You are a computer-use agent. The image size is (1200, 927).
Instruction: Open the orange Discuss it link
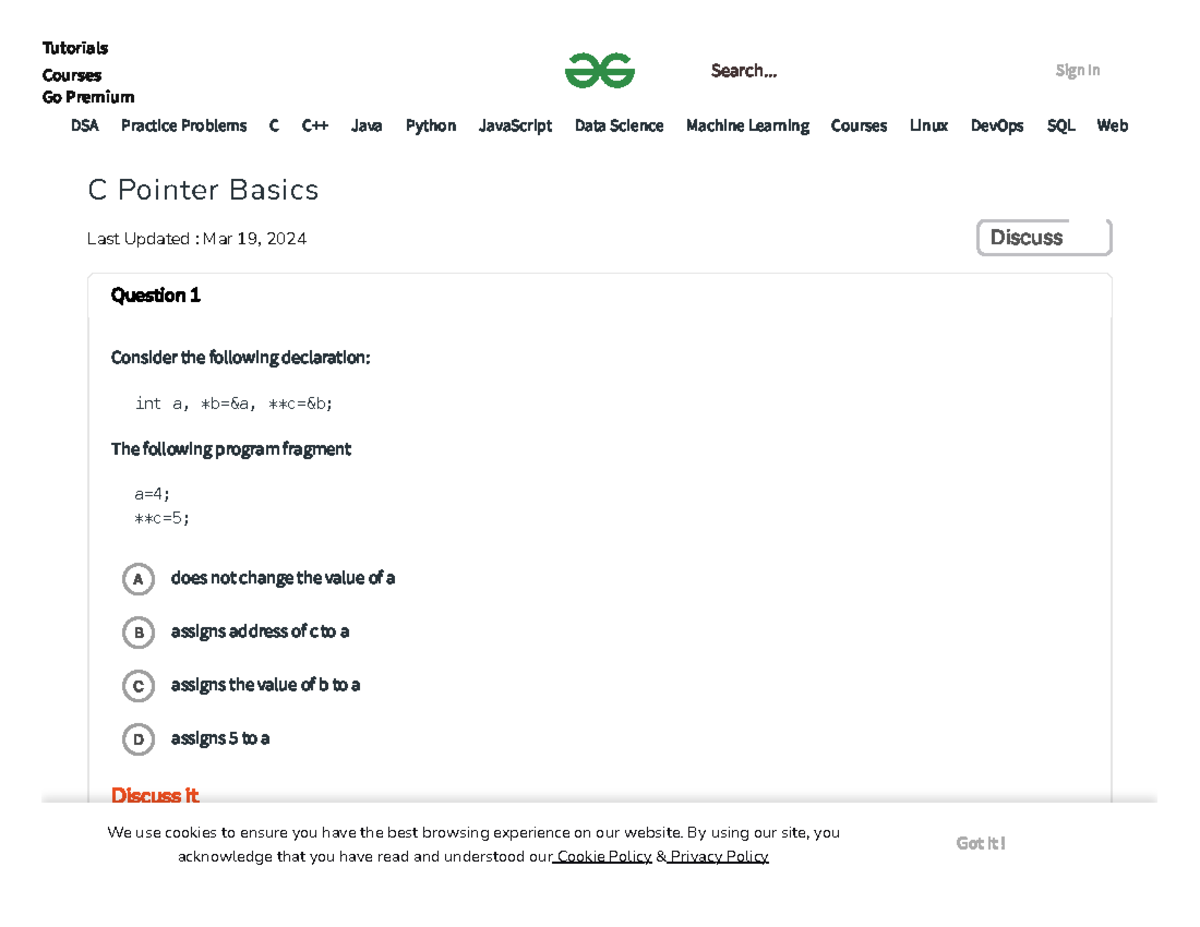tap(155, 796)
